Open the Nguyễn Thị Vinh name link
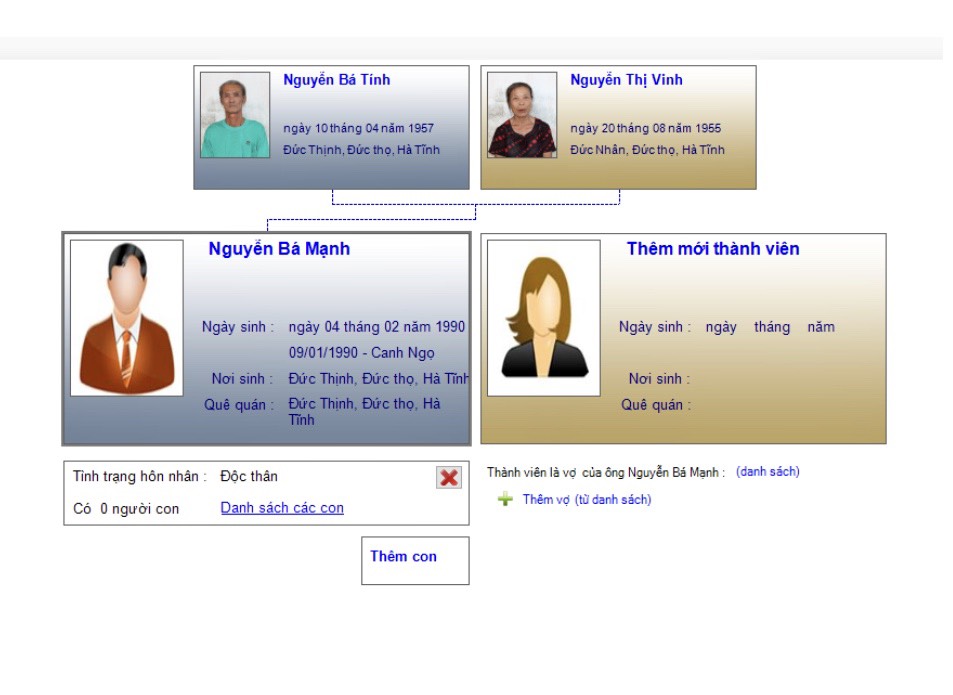This screenshot has height=695, width=953. 626,80
